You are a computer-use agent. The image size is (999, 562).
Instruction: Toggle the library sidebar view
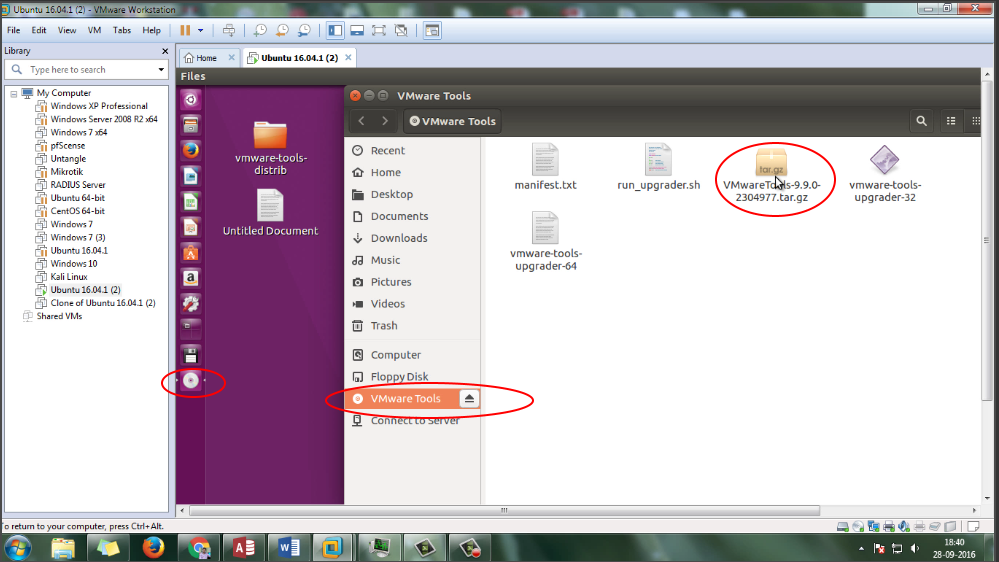335,30
